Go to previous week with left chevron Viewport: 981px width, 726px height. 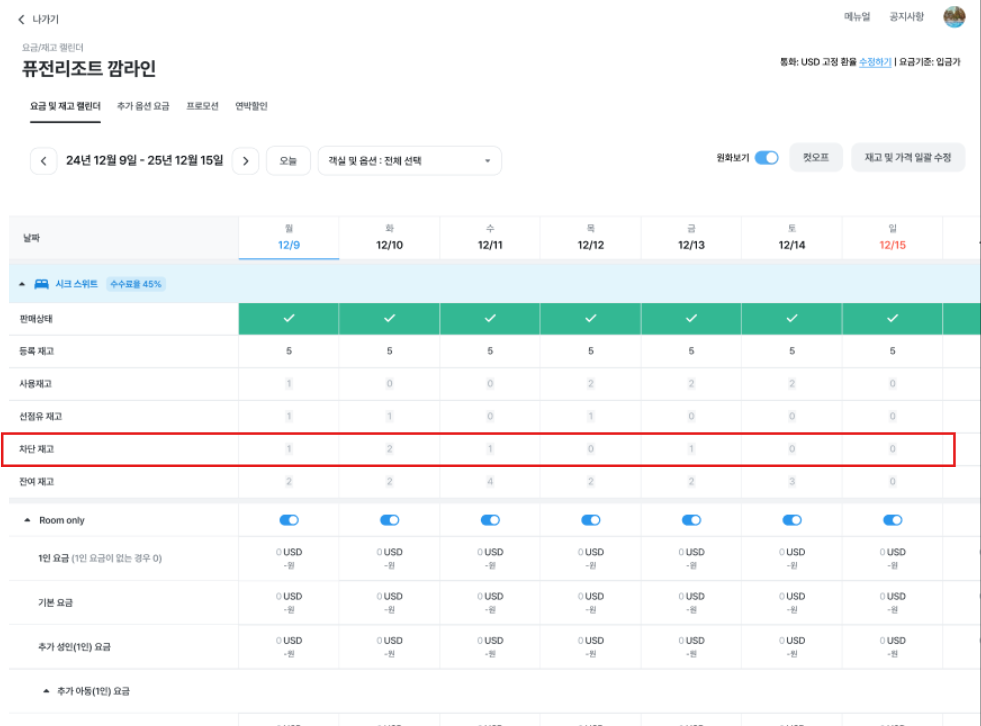click(x=43, y=161)
